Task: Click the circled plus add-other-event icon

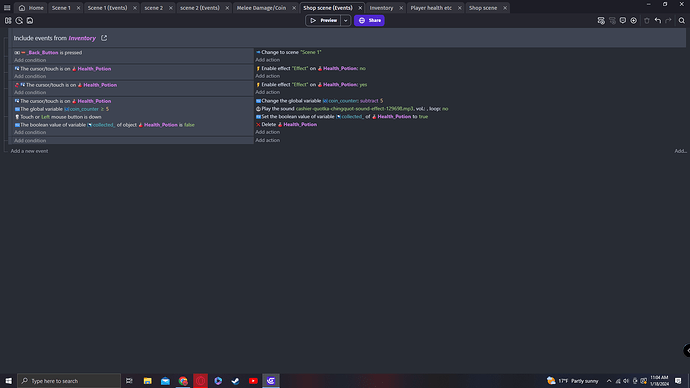Action: [x=634, y=20]
